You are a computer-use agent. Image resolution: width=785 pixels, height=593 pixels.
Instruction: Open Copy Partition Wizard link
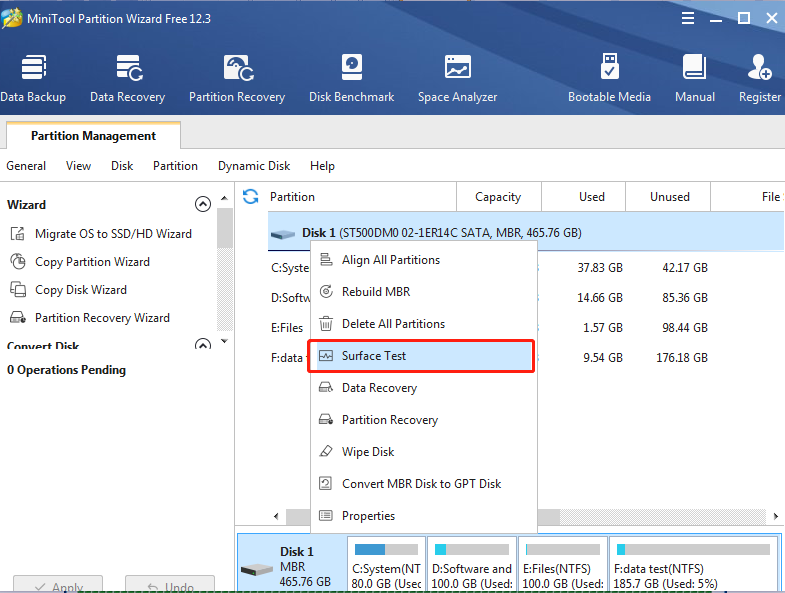pyautogui.click(x=92, y=262)
